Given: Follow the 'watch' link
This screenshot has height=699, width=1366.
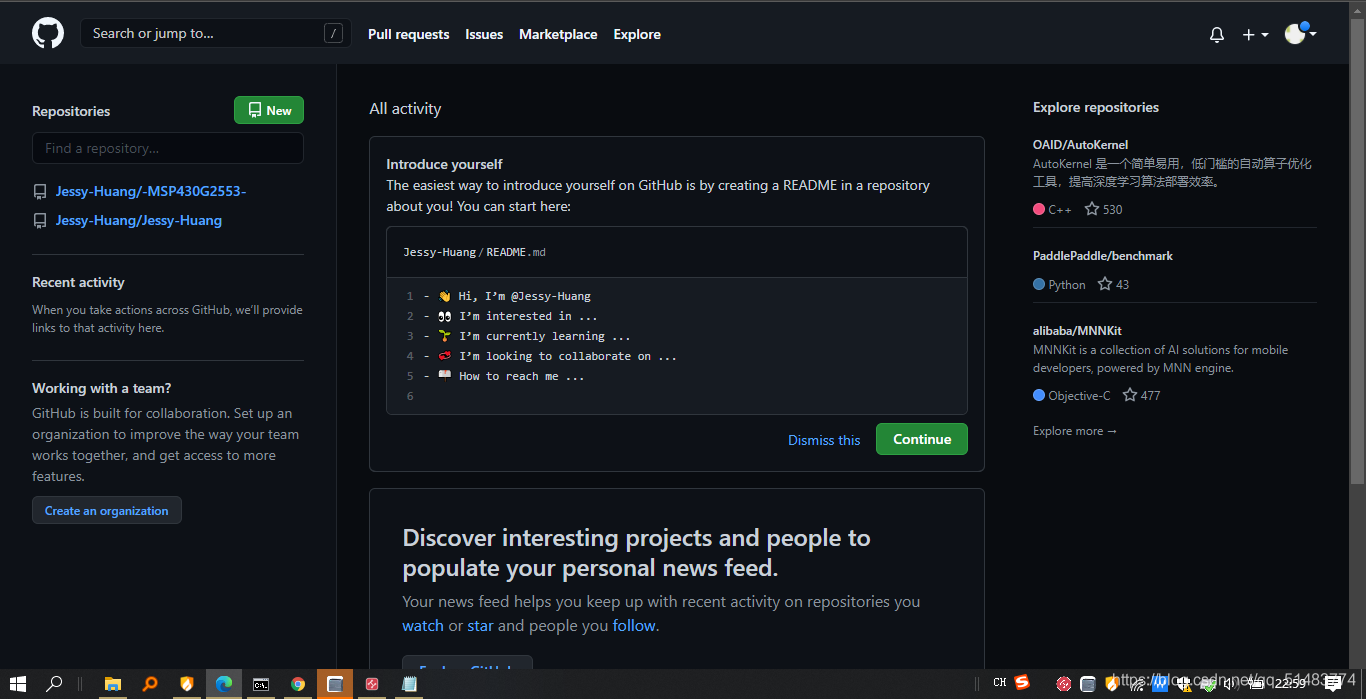Looking at the screenshot, I should 423,625.
